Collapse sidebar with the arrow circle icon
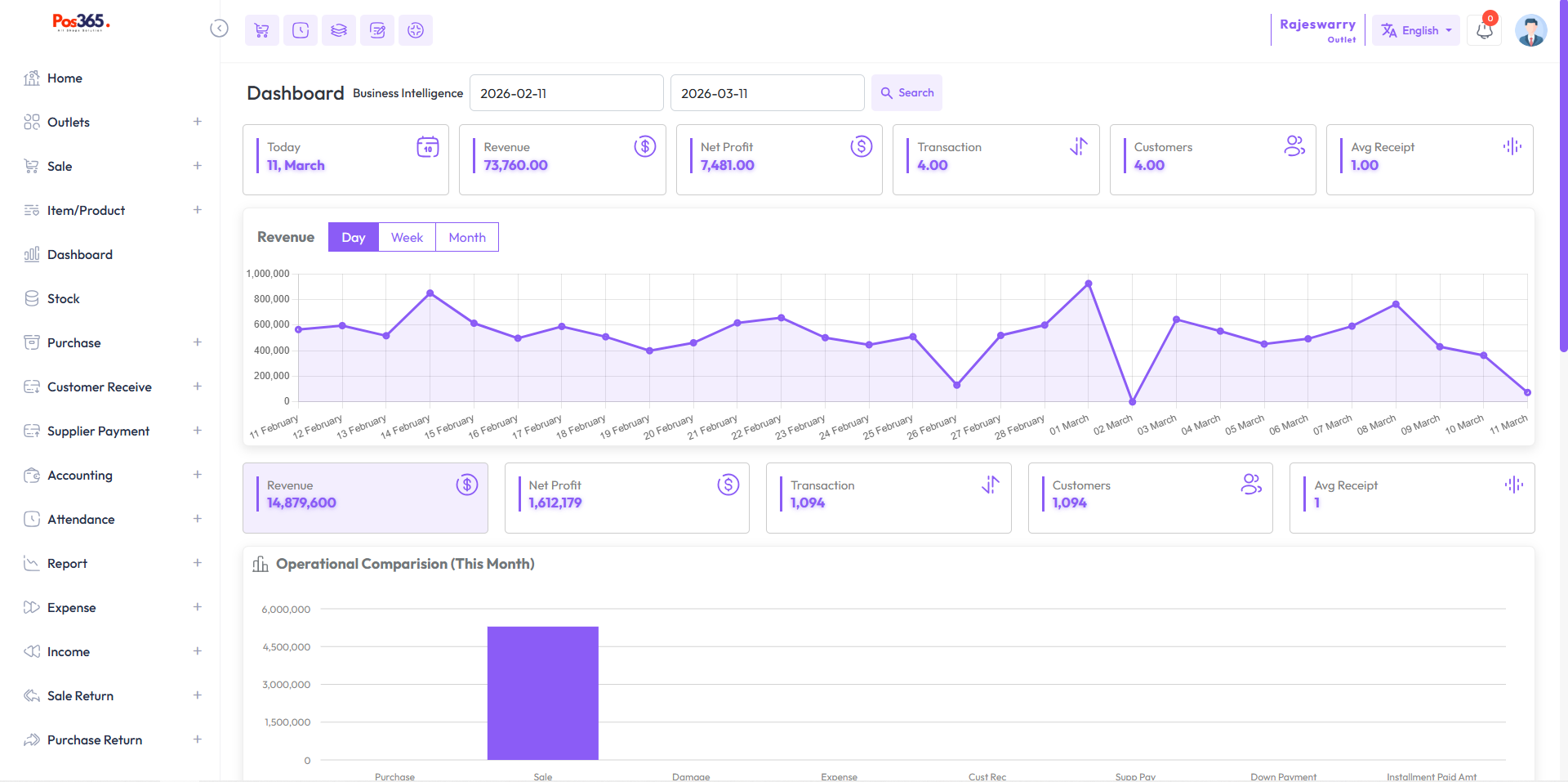The height and width of the screenshot is (782, 1568). pyautogui.click(x=219, y=29)
